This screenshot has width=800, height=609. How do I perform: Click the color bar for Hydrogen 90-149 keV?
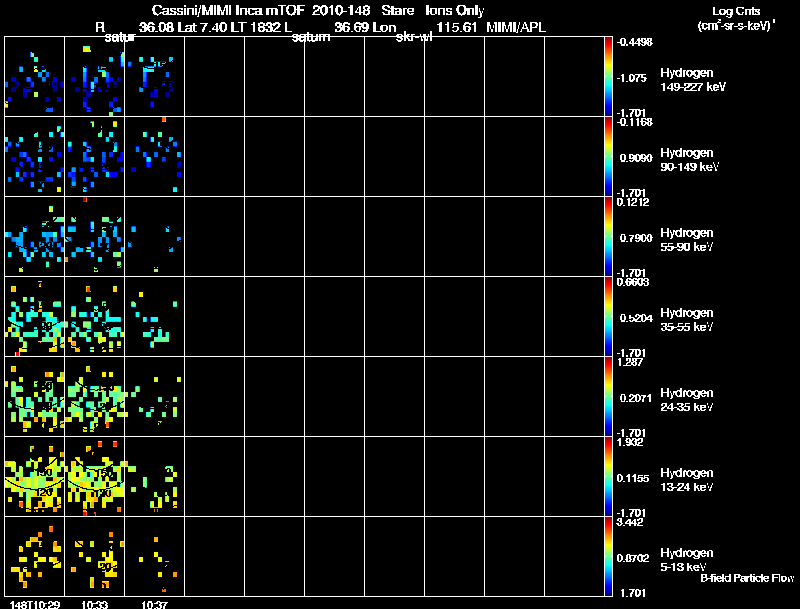(608, 157)
